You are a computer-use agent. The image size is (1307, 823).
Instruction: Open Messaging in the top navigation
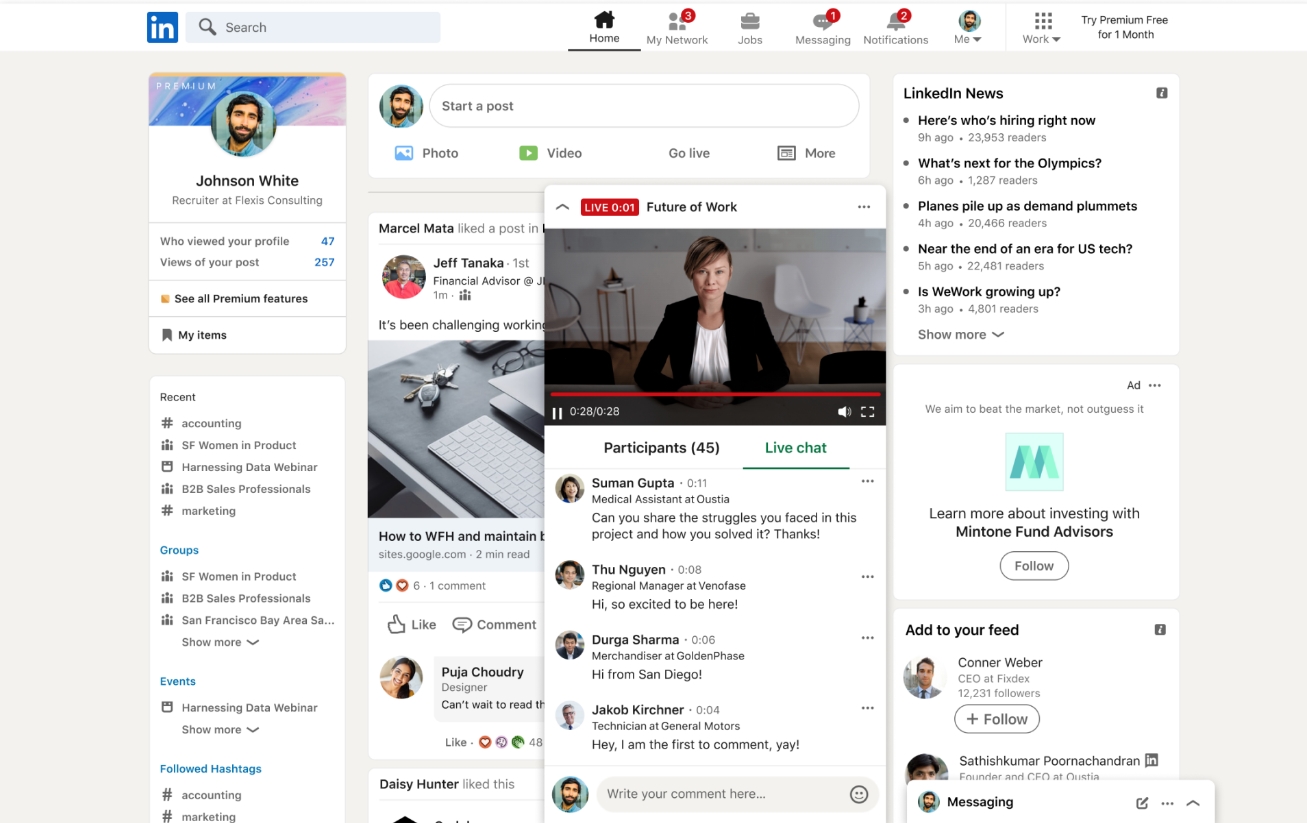tap(823, 28)
